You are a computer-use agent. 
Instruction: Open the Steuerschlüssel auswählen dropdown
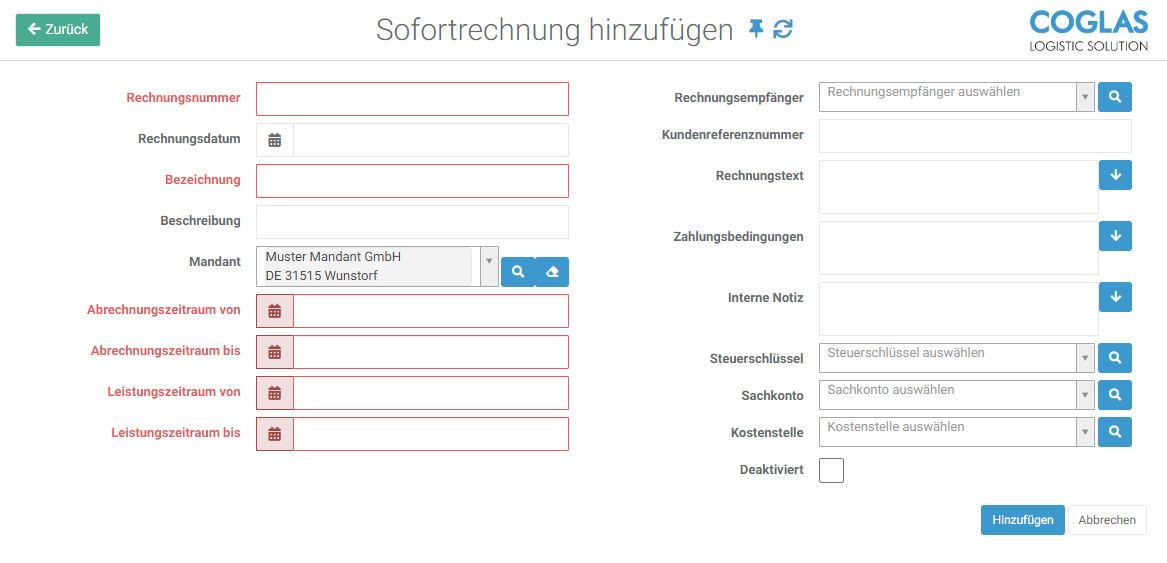click(1085, 358)
